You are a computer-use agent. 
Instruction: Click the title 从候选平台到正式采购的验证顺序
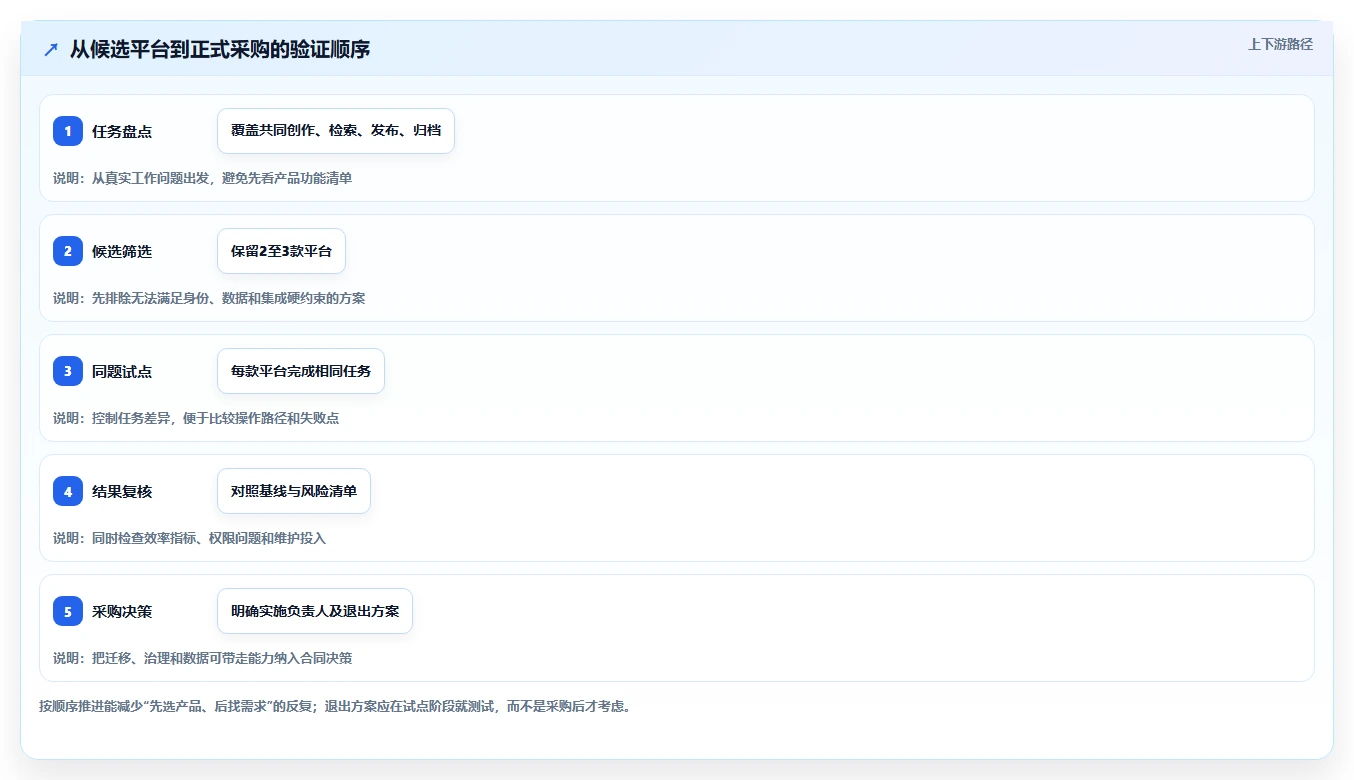click(220, 49)
